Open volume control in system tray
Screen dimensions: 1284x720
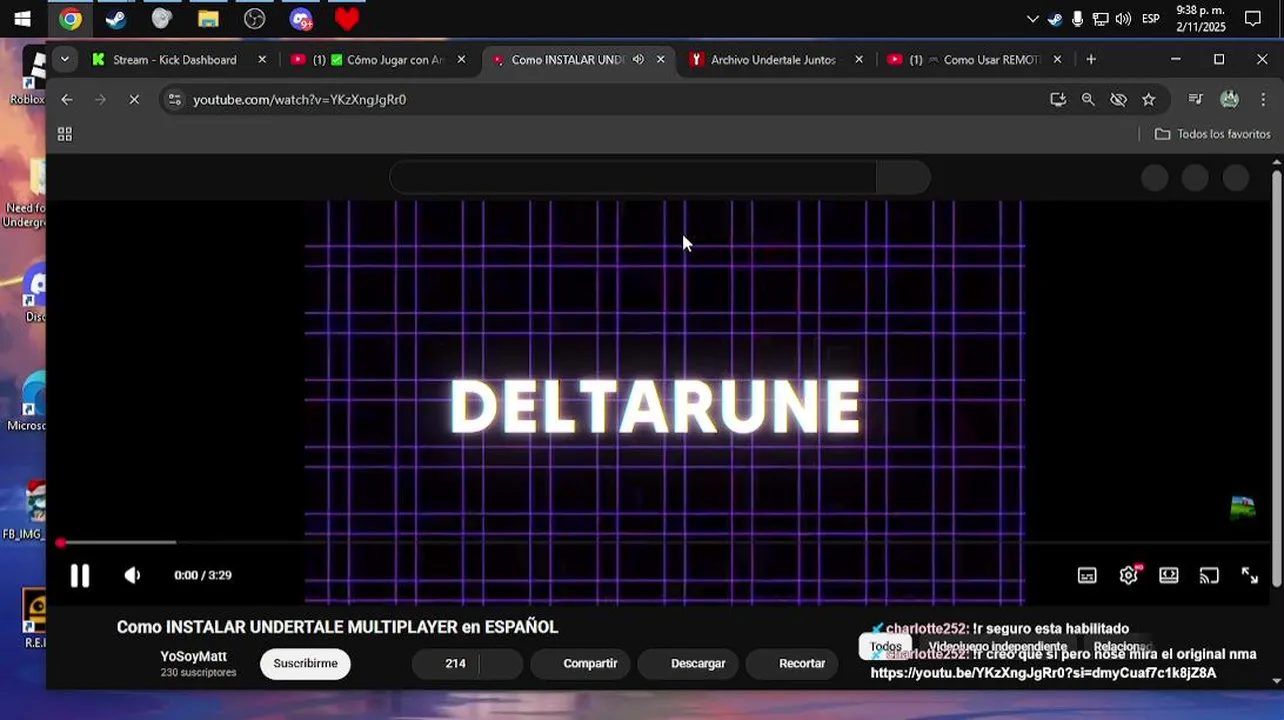1123,18
